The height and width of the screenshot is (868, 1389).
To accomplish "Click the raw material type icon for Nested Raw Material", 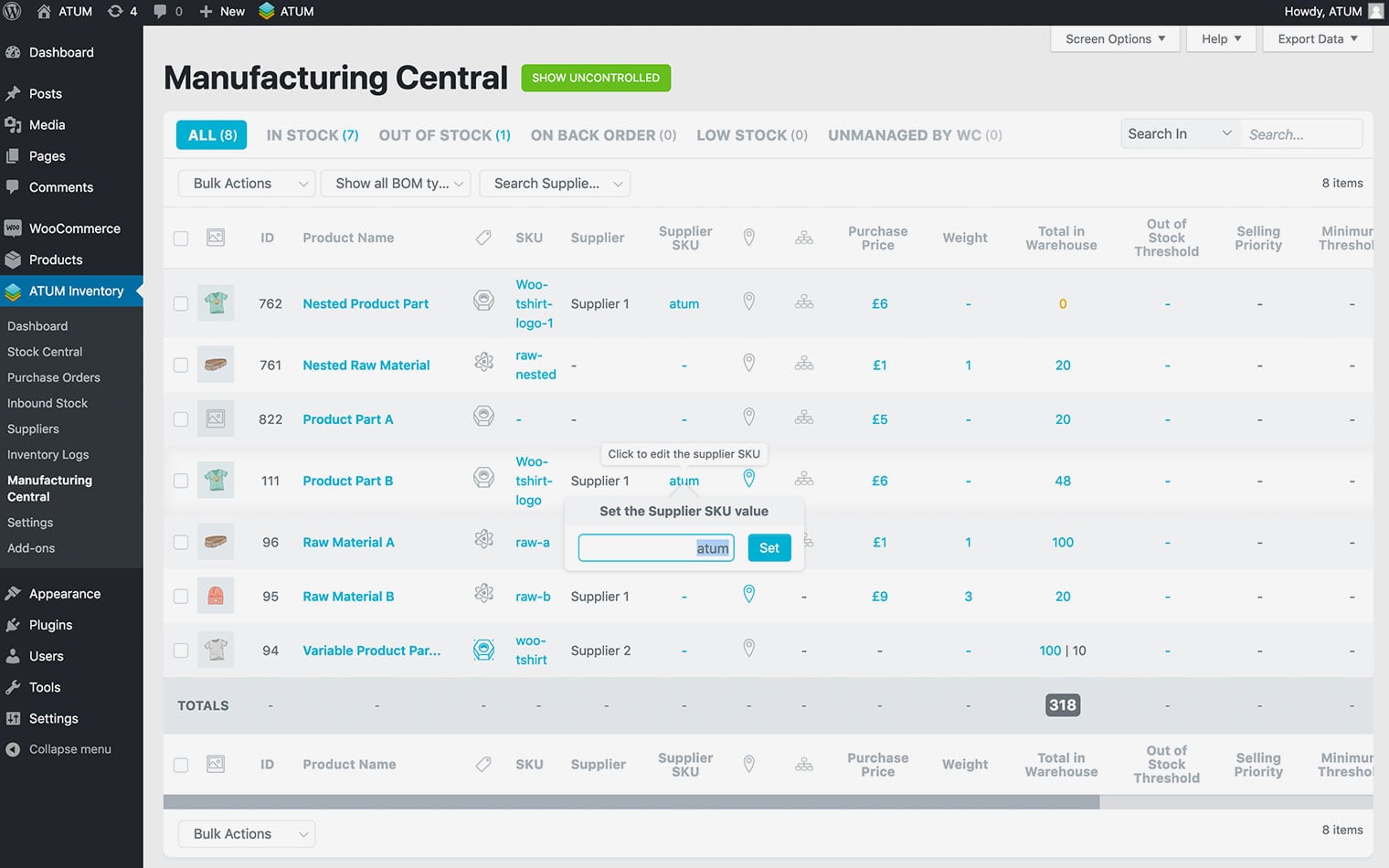I will coord(483,363).
